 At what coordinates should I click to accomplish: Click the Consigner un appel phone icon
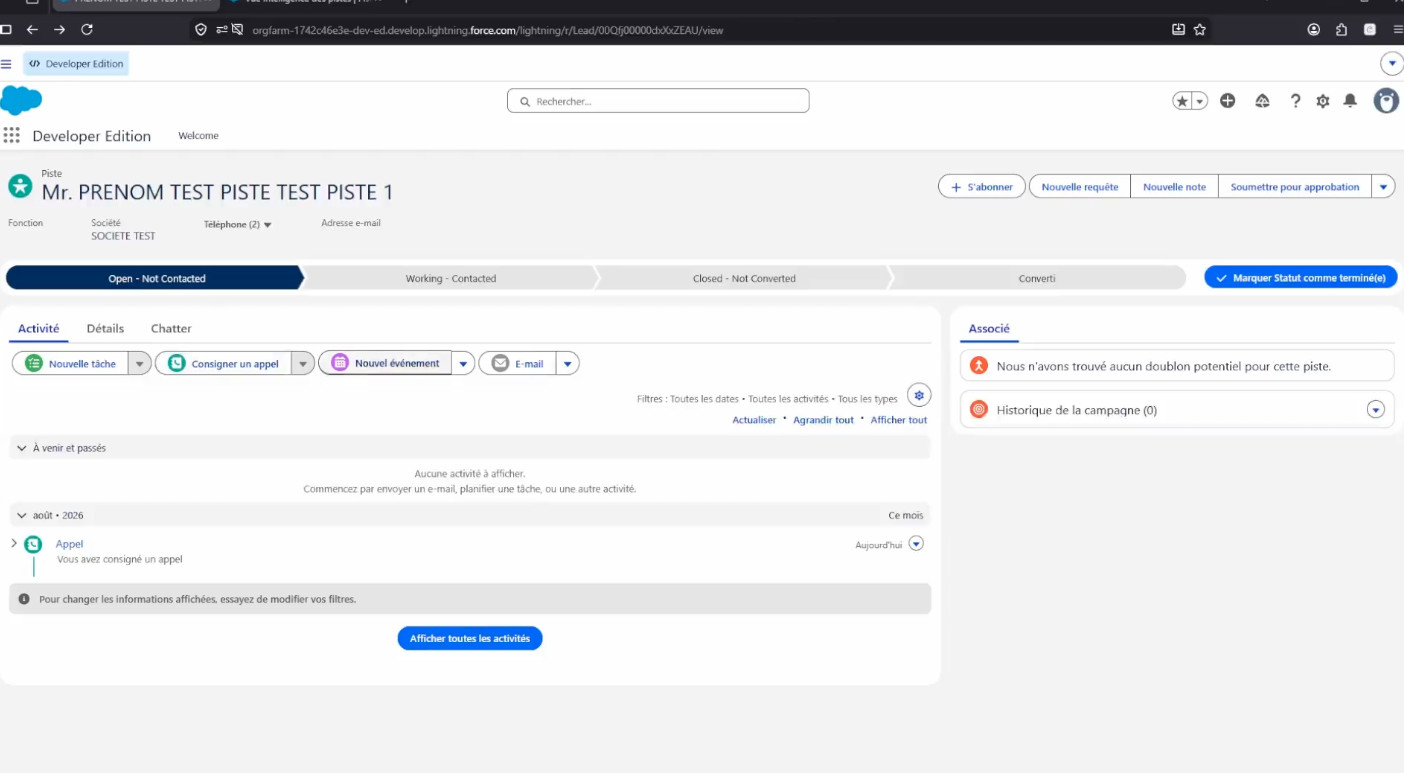[x=177, y=364]
